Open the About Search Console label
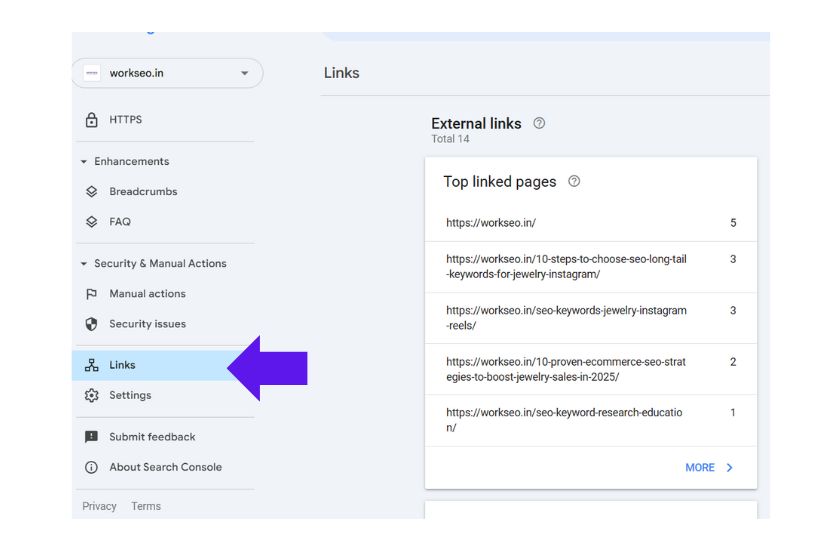This screenshot has width=826, height=551. point(165,467)
